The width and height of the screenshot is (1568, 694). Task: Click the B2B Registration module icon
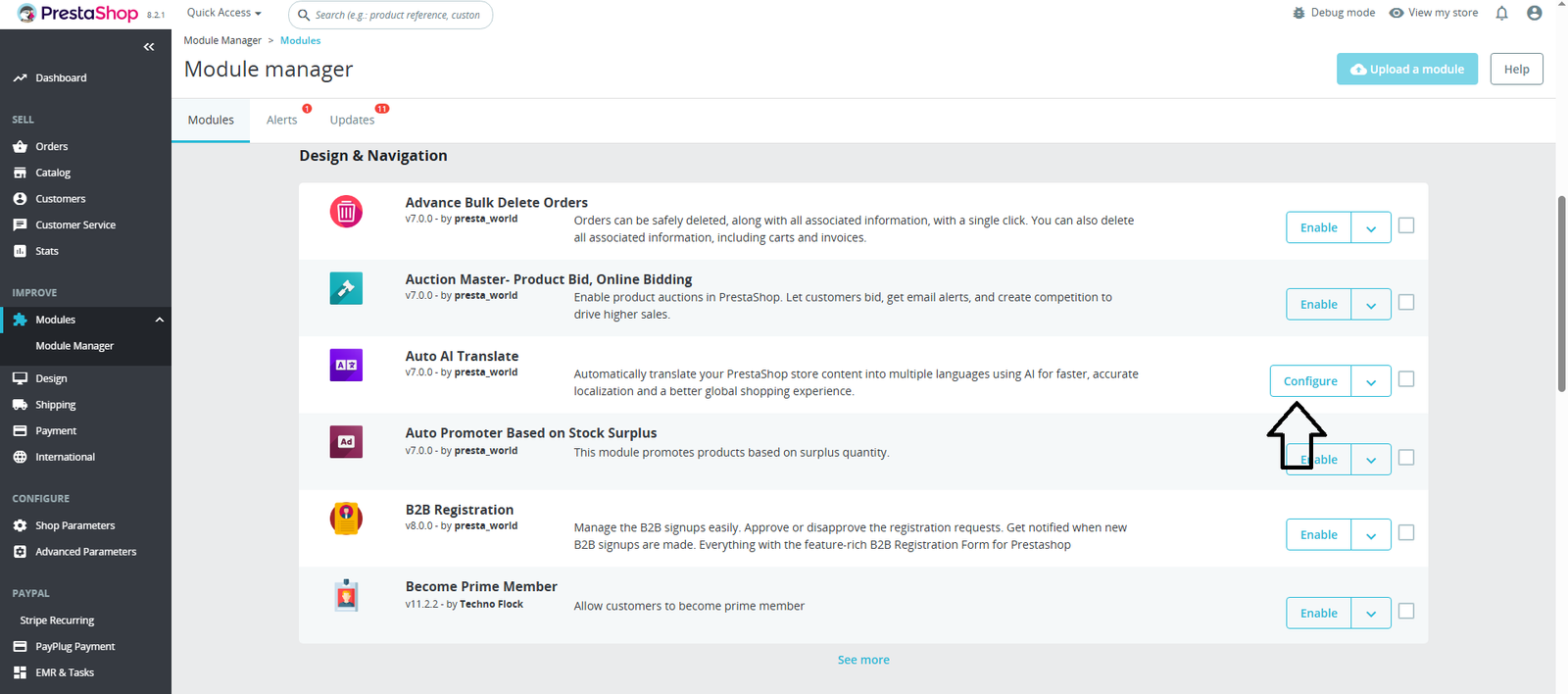coord(346,519)
